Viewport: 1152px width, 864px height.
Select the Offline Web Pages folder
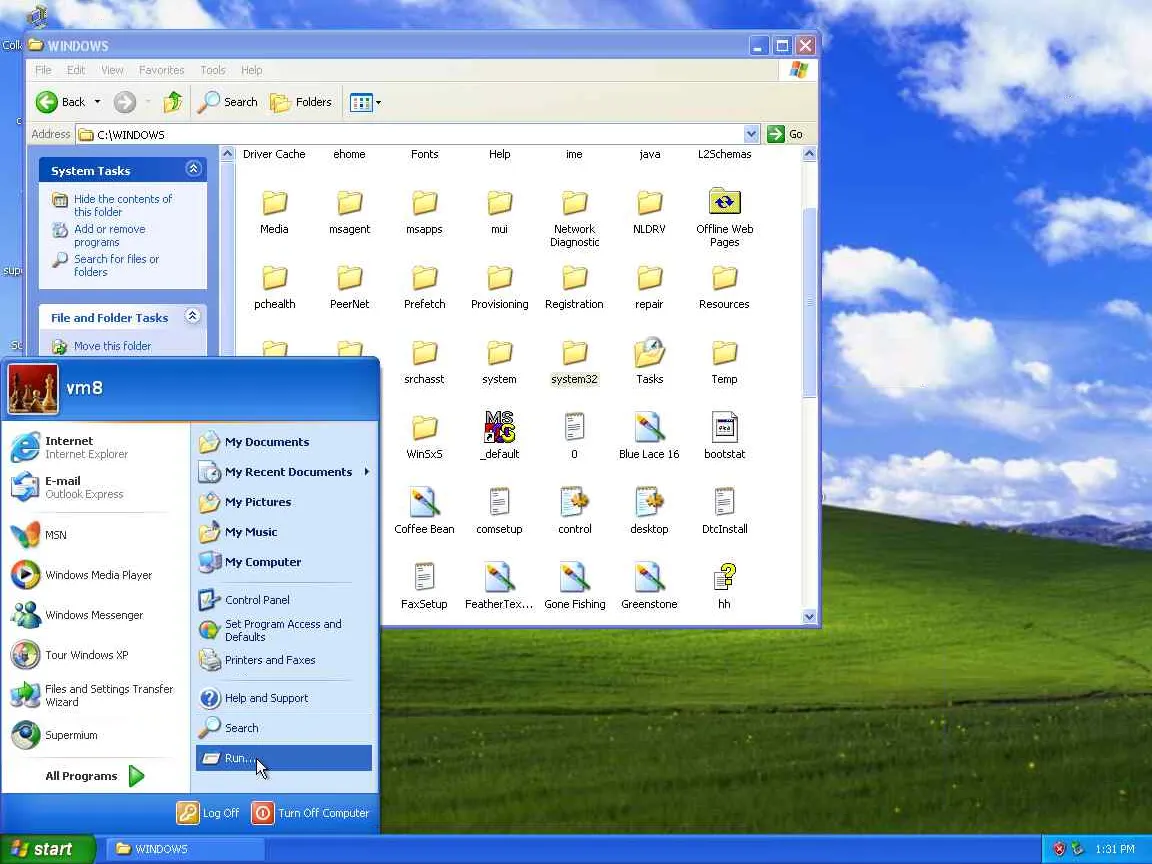pos(724,202)
